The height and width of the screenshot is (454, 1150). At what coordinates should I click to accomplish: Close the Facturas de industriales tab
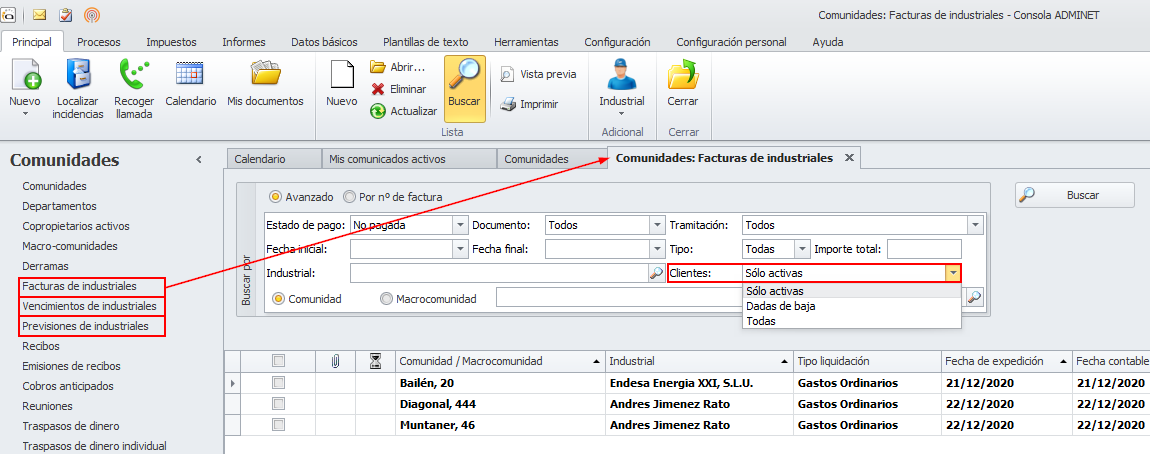849,158
